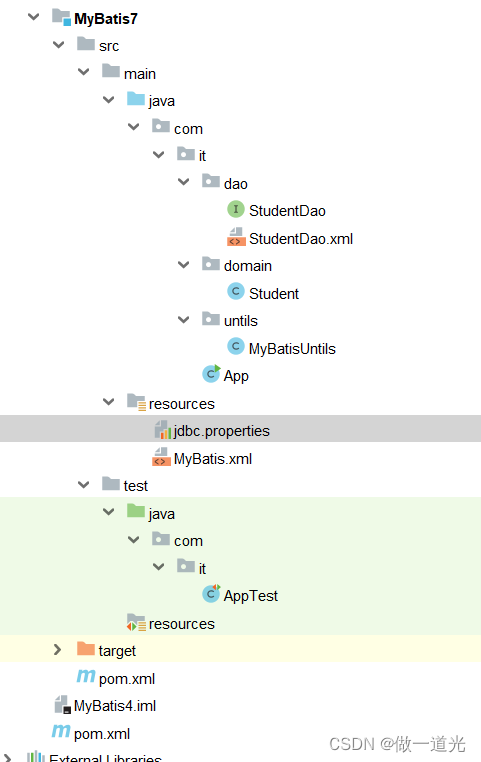Image resolution: width=481 pixels, height=762 pixels.
Task: Expand the External Libraries node
Action: tap(8, 757)
